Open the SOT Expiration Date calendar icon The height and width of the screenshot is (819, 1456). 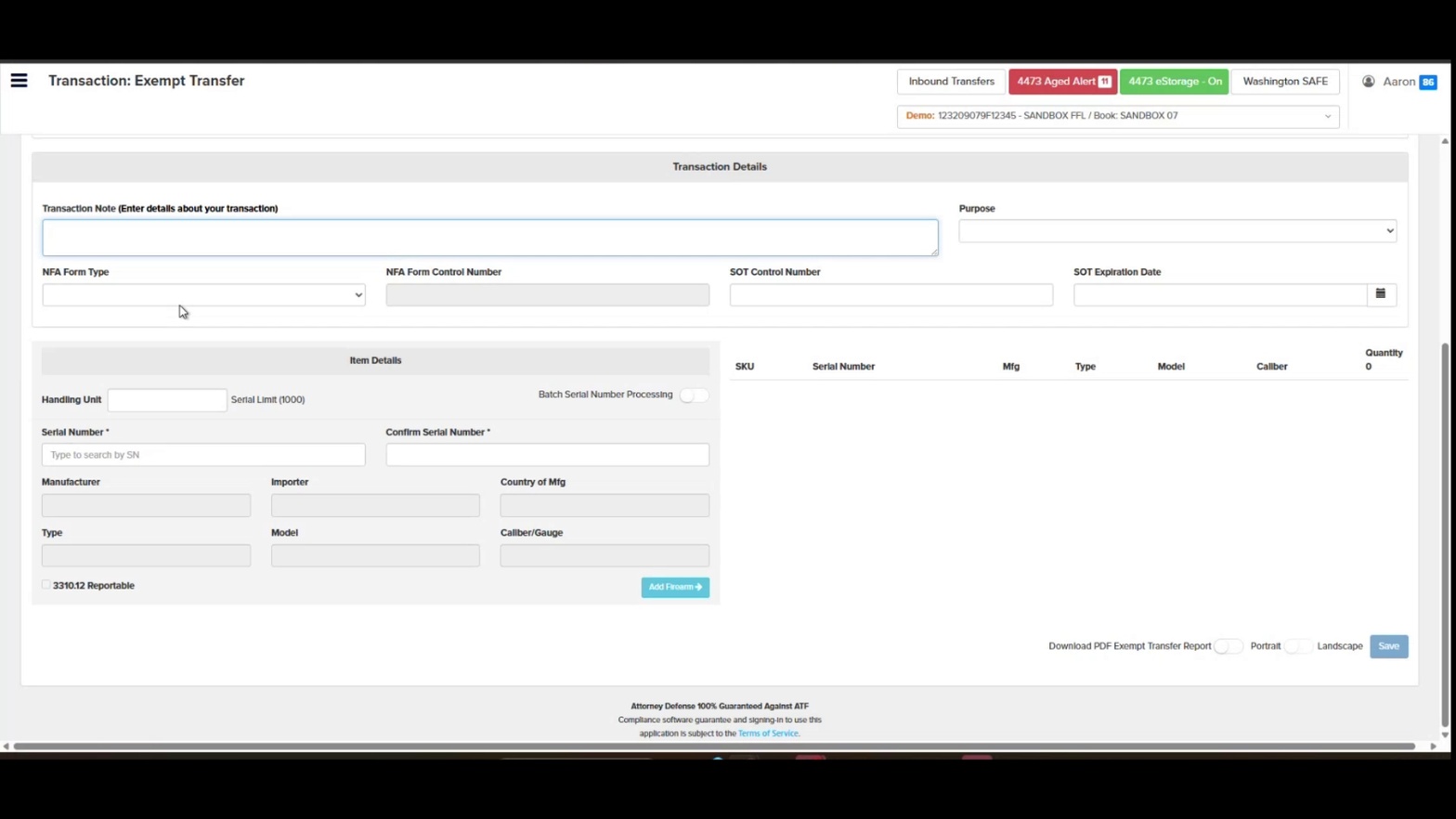pyautogui.click(x=1381, y=294)
